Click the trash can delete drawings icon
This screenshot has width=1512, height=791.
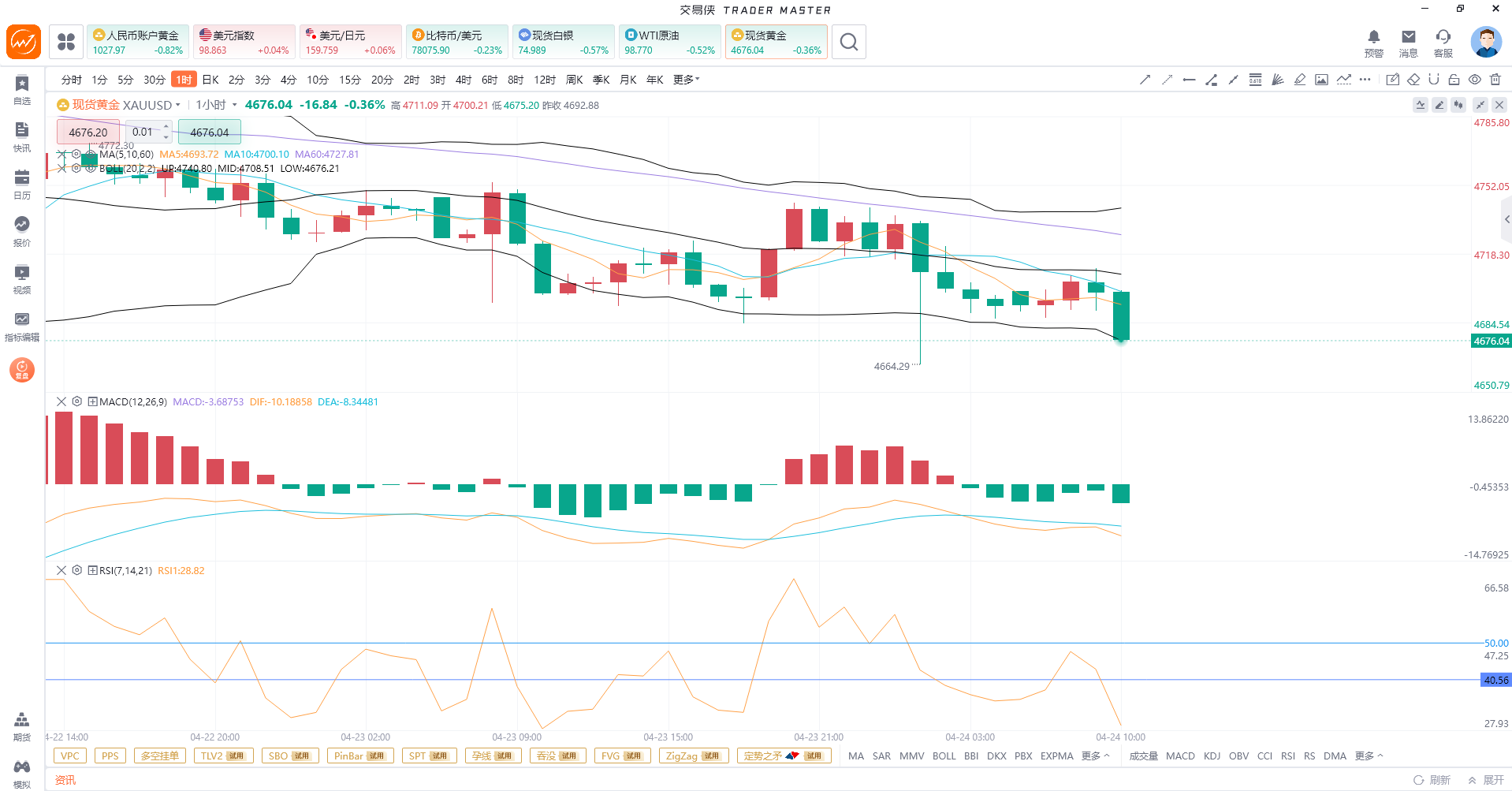(x=1495, y=80)
